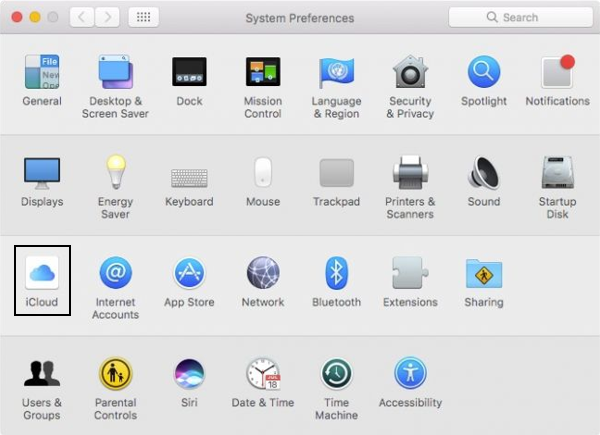Open Energy Saver settings
The height and width of the screenshot is (435, 600).
click(x=115, y=187)
